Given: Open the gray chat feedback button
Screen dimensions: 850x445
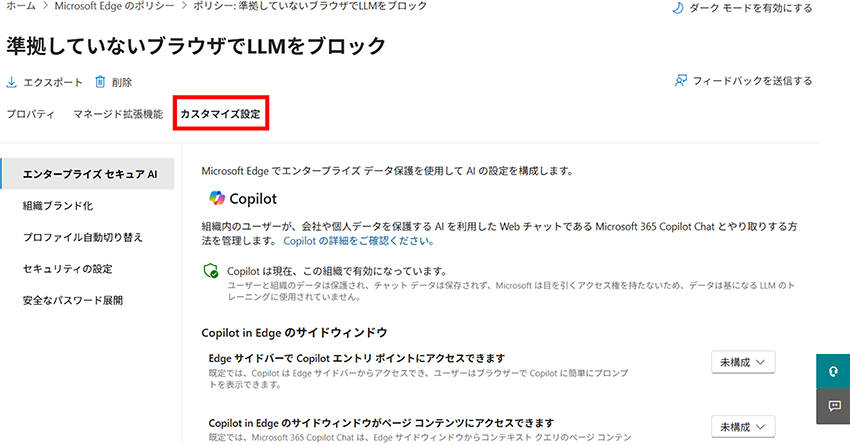Looking at the screenshot, I should click(x=832, y=405).
